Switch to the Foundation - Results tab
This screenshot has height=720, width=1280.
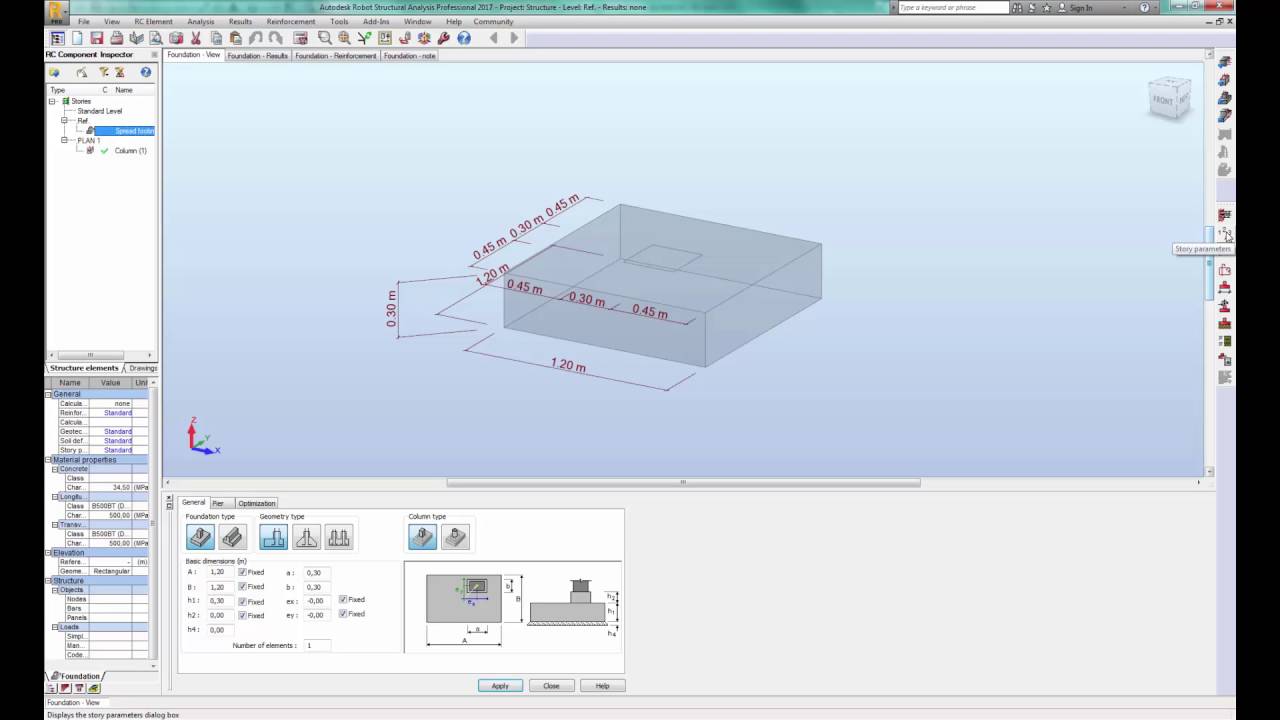(x=257, y=56)
